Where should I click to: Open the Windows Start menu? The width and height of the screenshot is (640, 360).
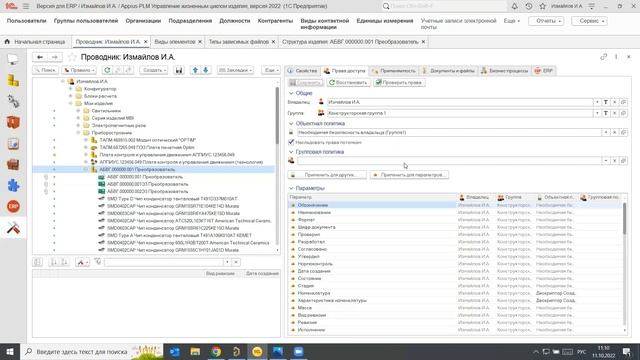[x=10, y=352]
